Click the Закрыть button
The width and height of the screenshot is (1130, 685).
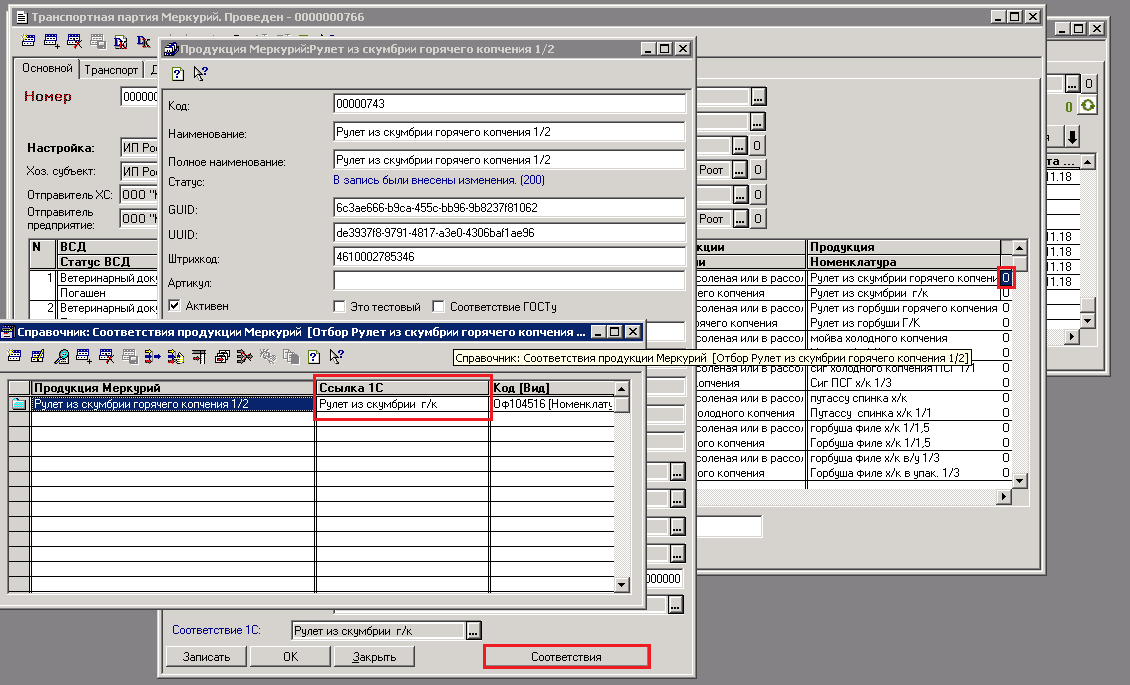[x=374, y=657]
